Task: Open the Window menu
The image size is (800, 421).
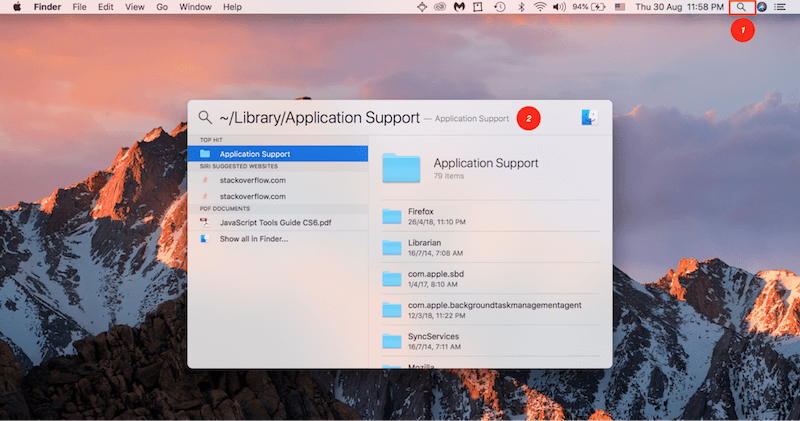Action: click(195, 7)
